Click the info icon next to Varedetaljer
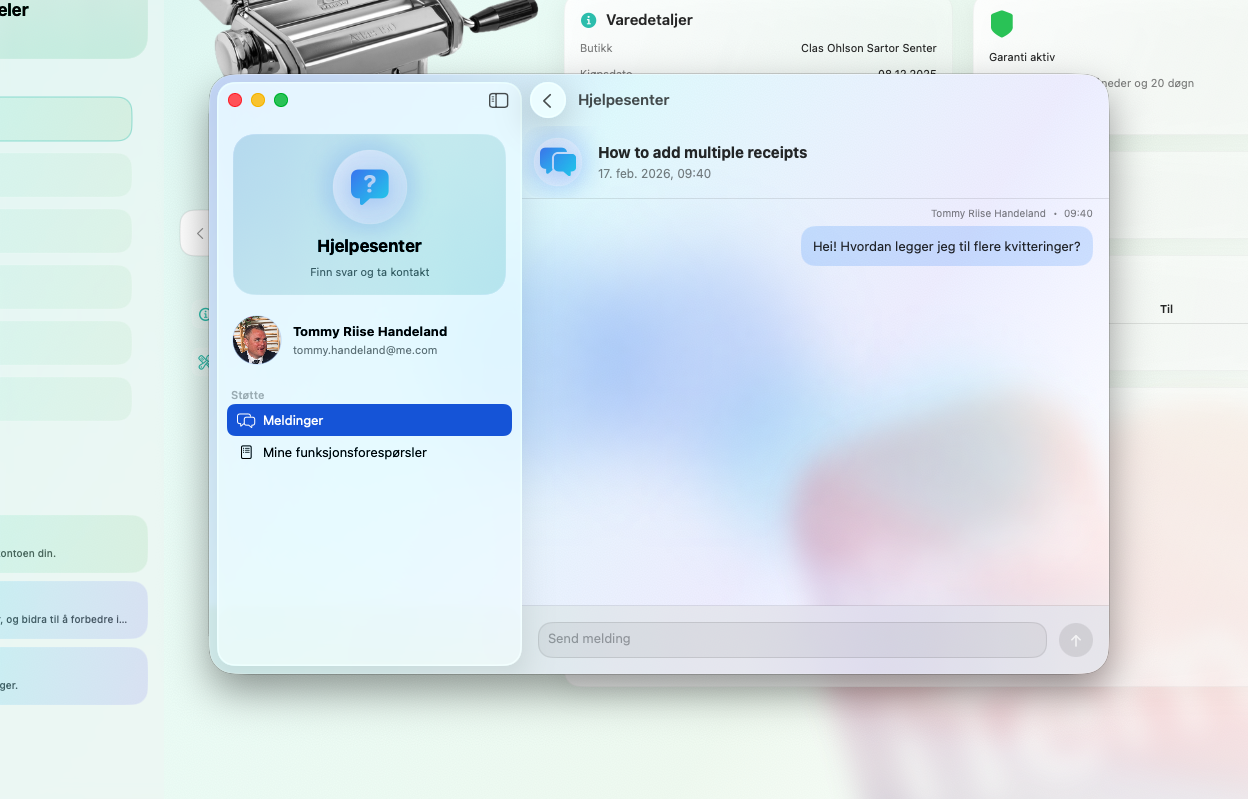Screen dimensions: 1248x799 [x=589, y=20]
